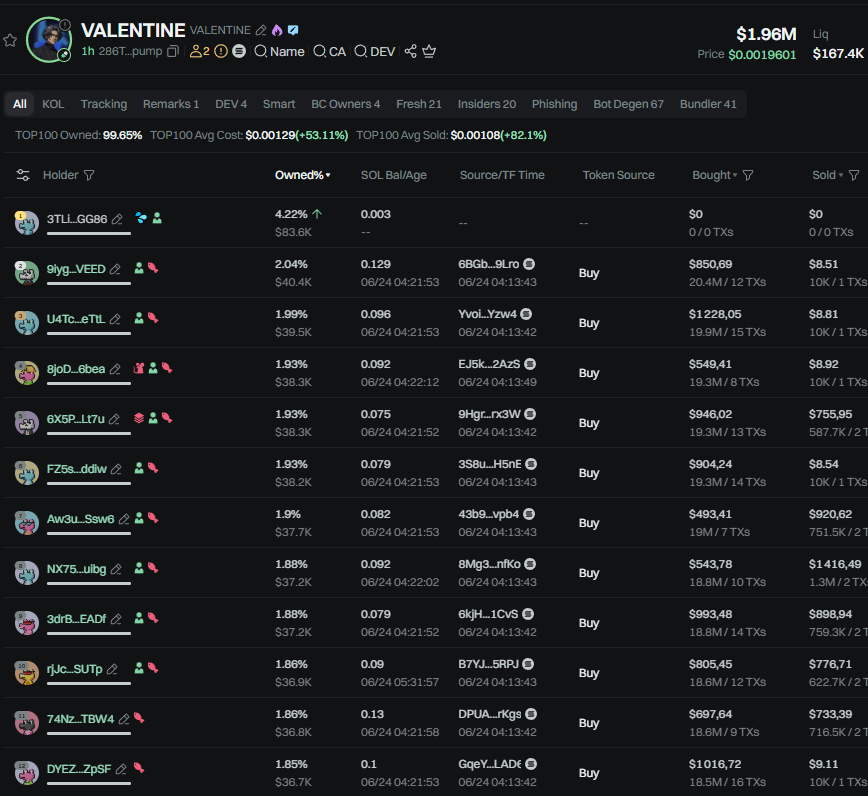
Task: Open the DEV 4 tab
Action: pyautogui.click(x=231, y=104)
